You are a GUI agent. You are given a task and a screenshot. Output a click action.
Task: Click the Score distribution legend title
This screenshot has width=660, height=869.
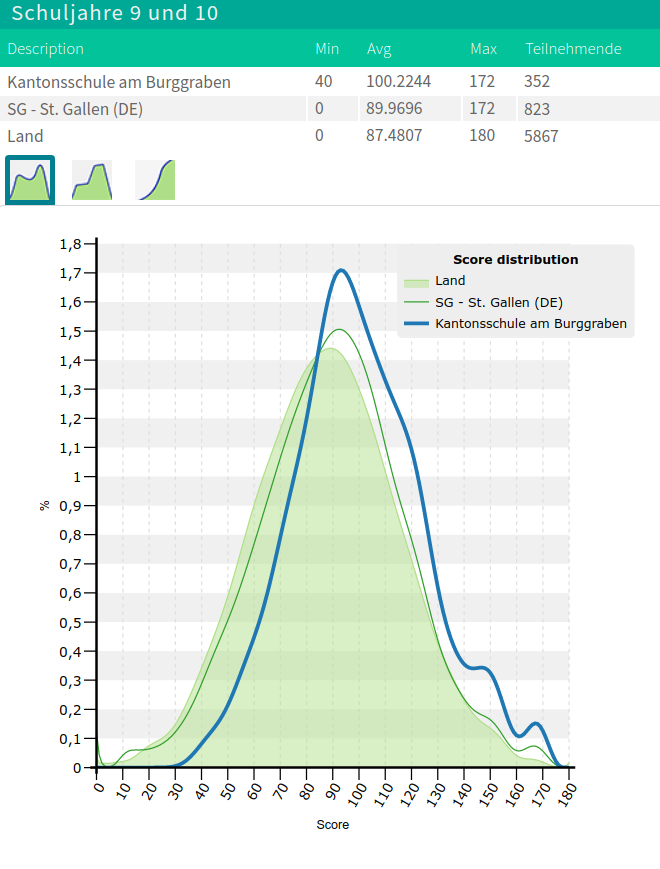tap(515, 259)
